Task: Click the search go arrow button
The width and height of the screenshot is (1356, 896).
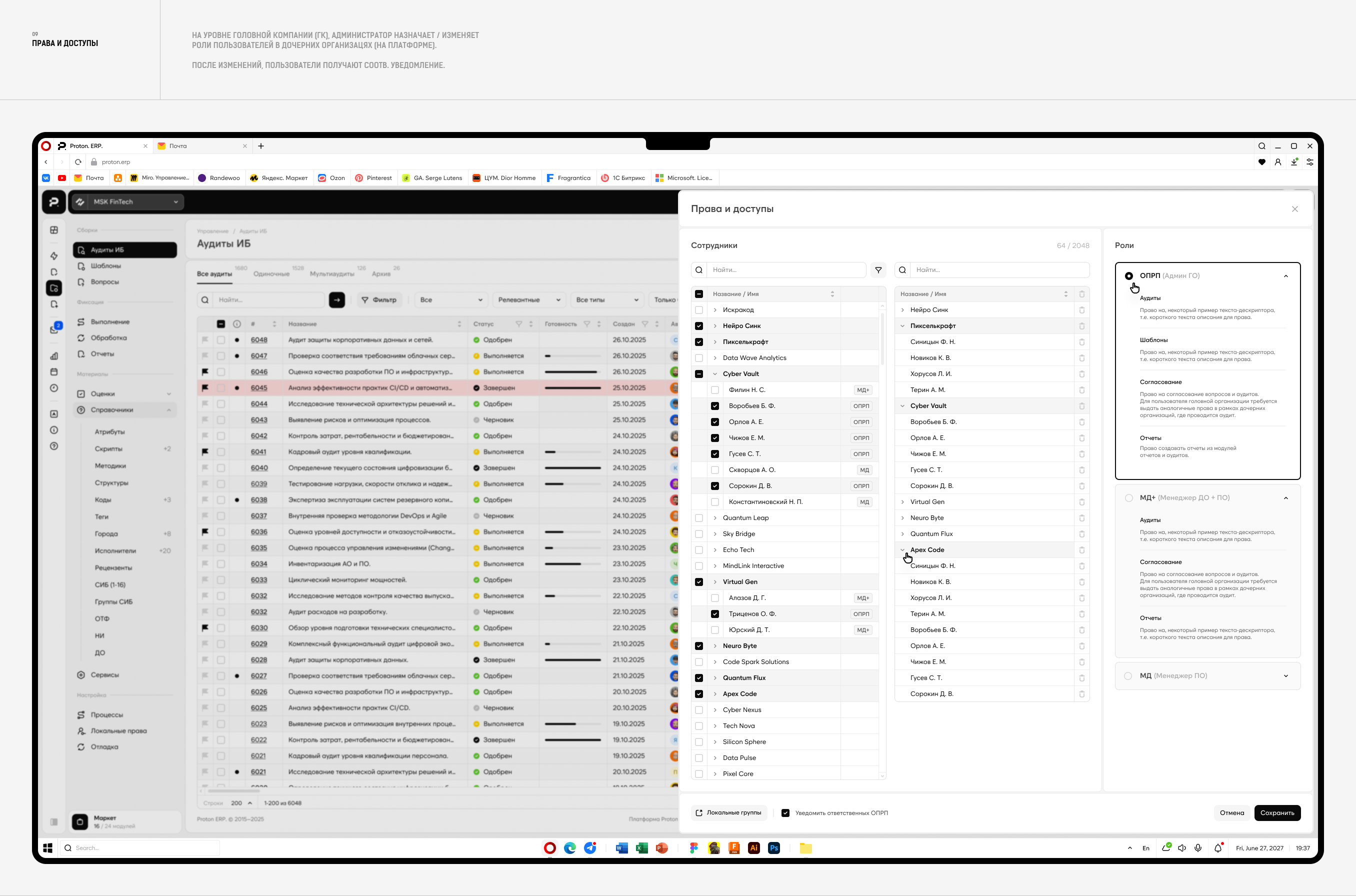Action: coord(336,300)
